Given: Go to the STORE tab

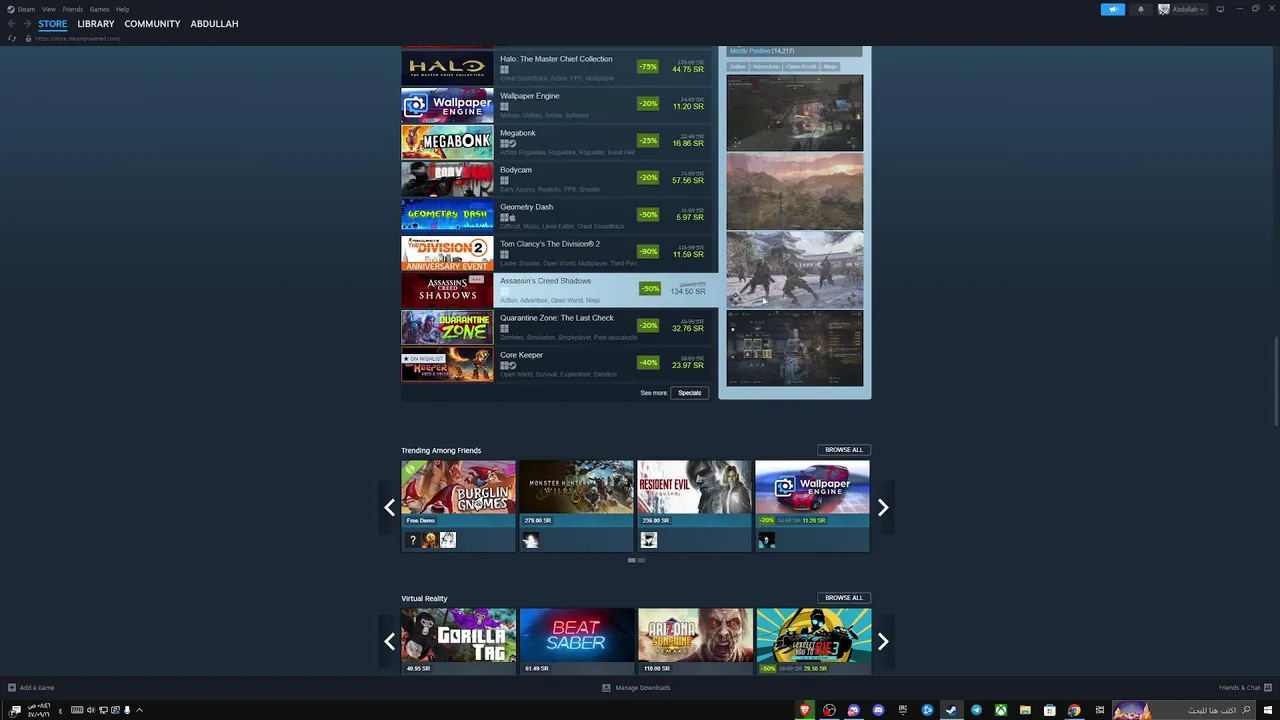Looking at the screenshot, I should point(53,24).
